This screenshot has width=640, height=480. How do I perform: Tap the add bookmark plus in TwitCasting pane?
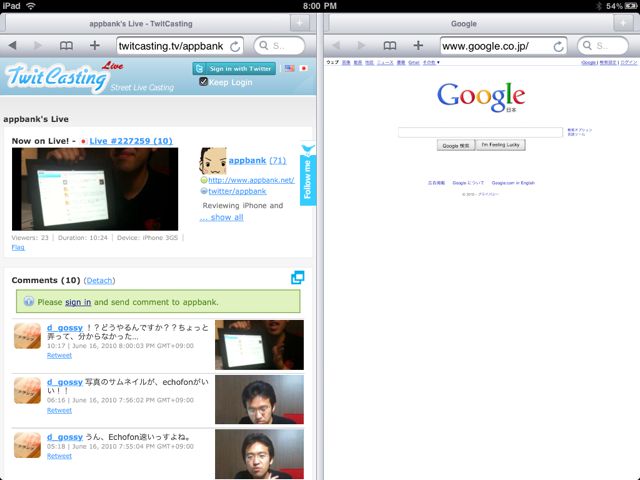tap(95, 45)
